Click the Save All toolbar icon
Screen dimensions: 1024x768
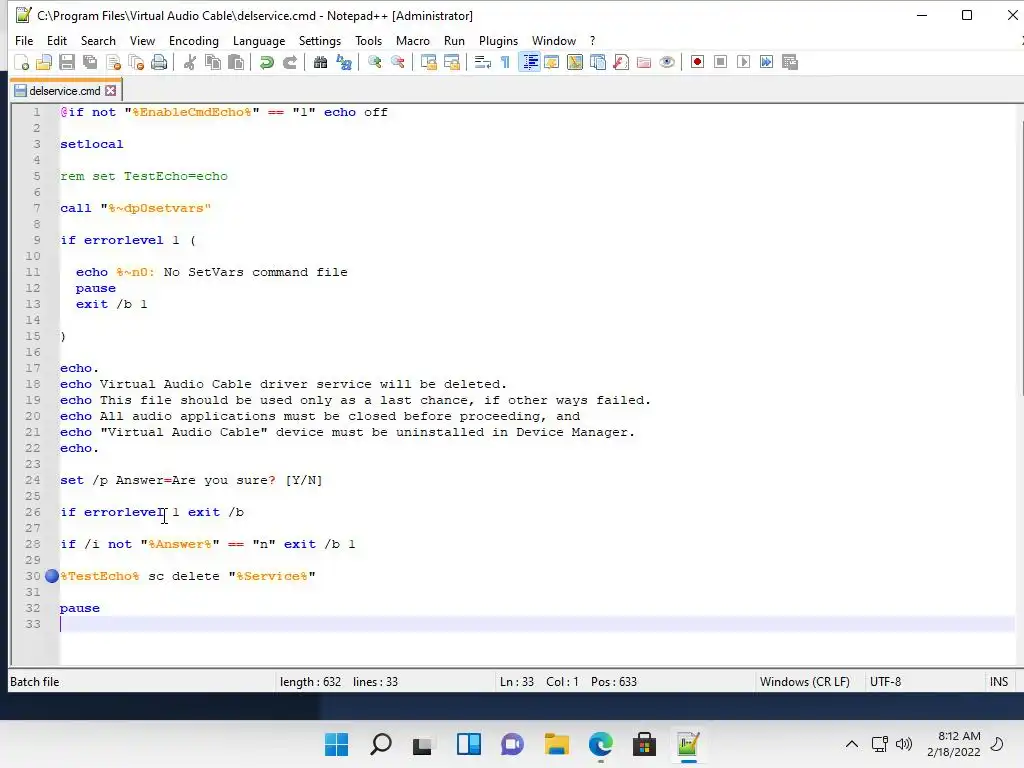tap(90, 62)
